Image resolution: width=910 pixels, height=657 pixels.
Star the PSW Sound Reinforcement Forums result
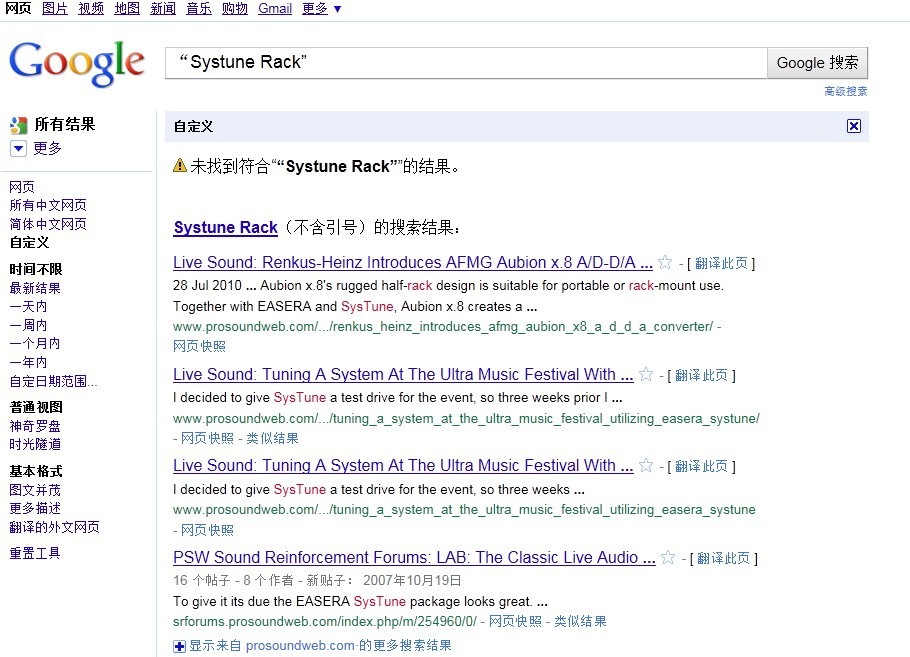[668, 557]
